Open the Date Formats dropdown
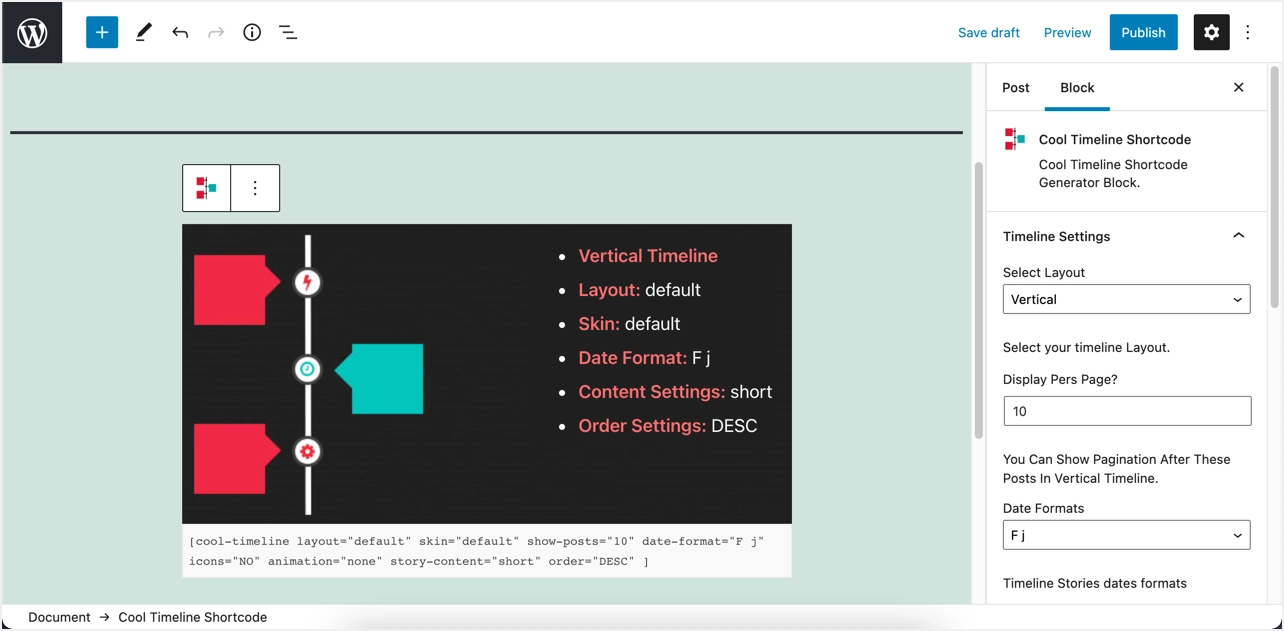This screenshot has width=1284, height=631. tap(1127, 535)
